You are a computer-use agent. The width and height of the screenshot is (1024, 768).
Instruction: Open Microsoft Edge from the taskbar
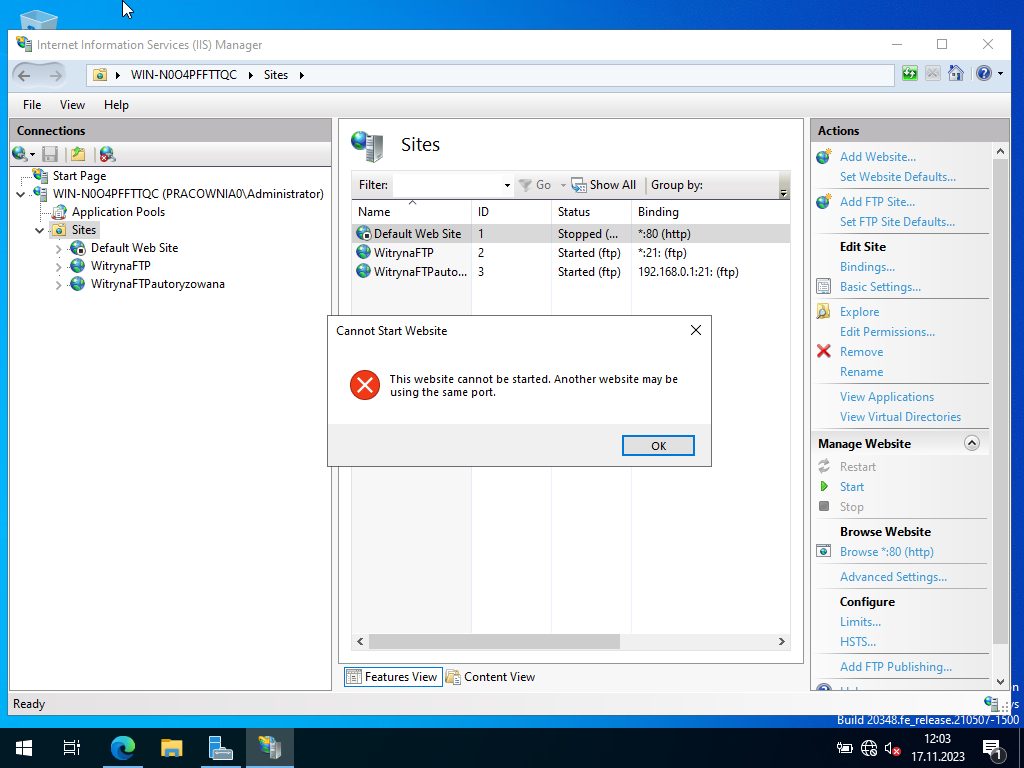122,748
